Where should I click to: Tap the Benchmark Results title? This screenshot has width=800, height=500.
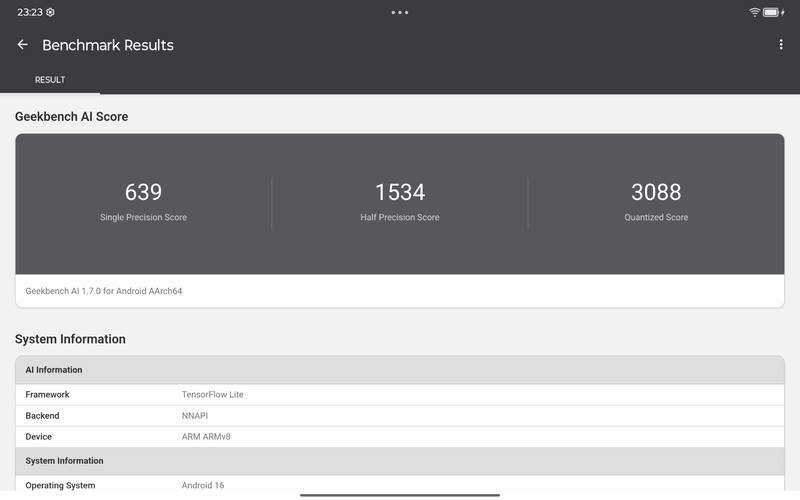coord(108,45)
